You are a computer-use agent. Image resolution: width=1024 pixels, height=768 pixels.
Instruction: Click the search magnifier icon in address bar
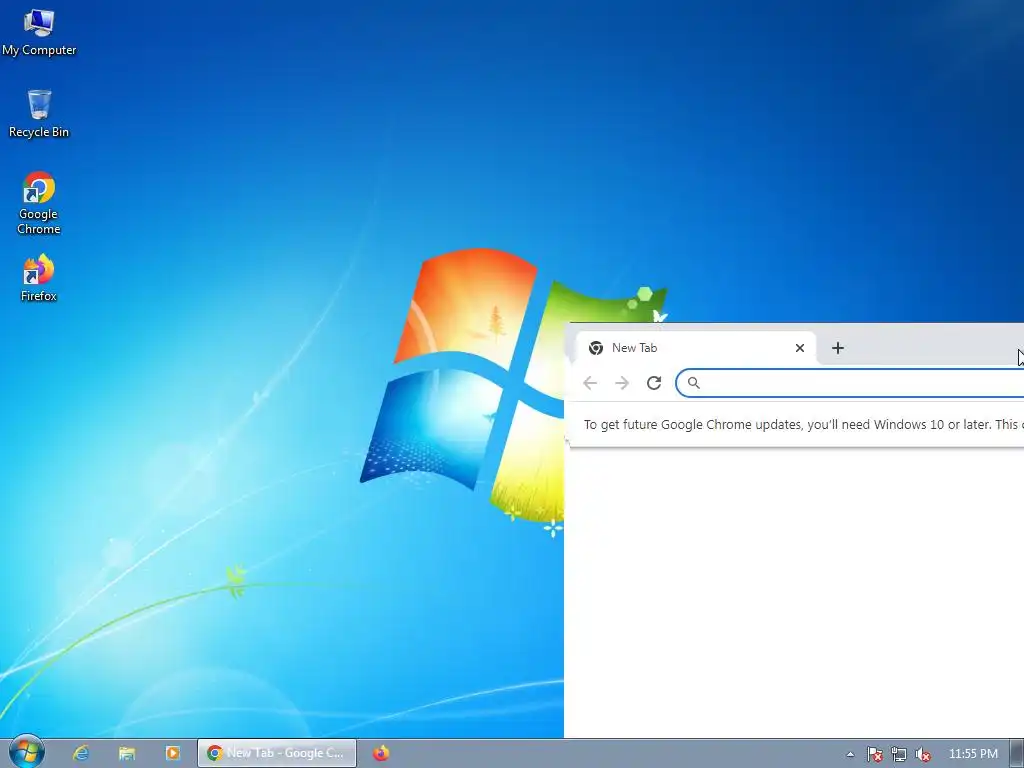(x=694, y=383)
